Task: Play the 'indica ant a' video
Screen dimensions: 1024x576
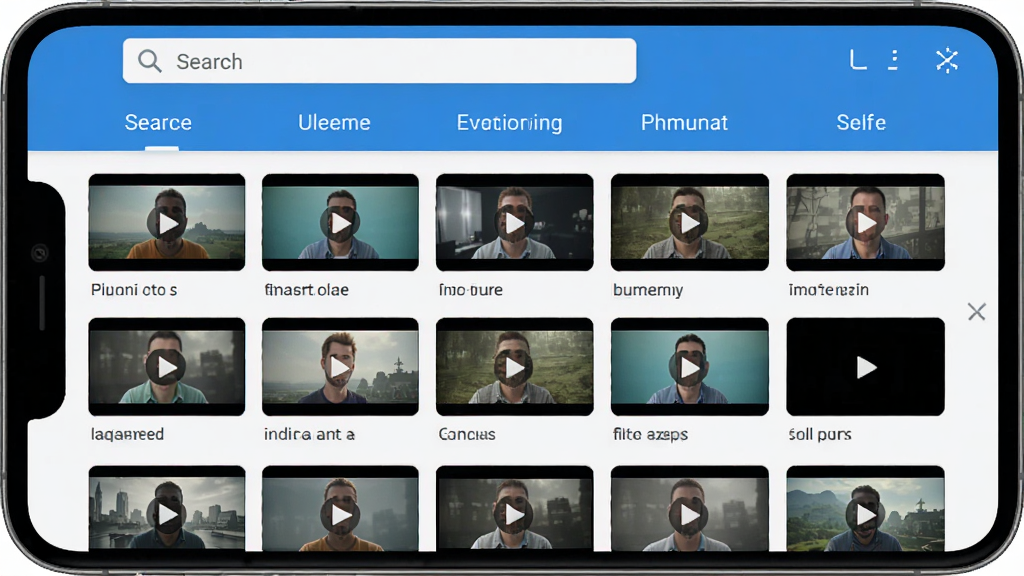Action: [340, 367]
